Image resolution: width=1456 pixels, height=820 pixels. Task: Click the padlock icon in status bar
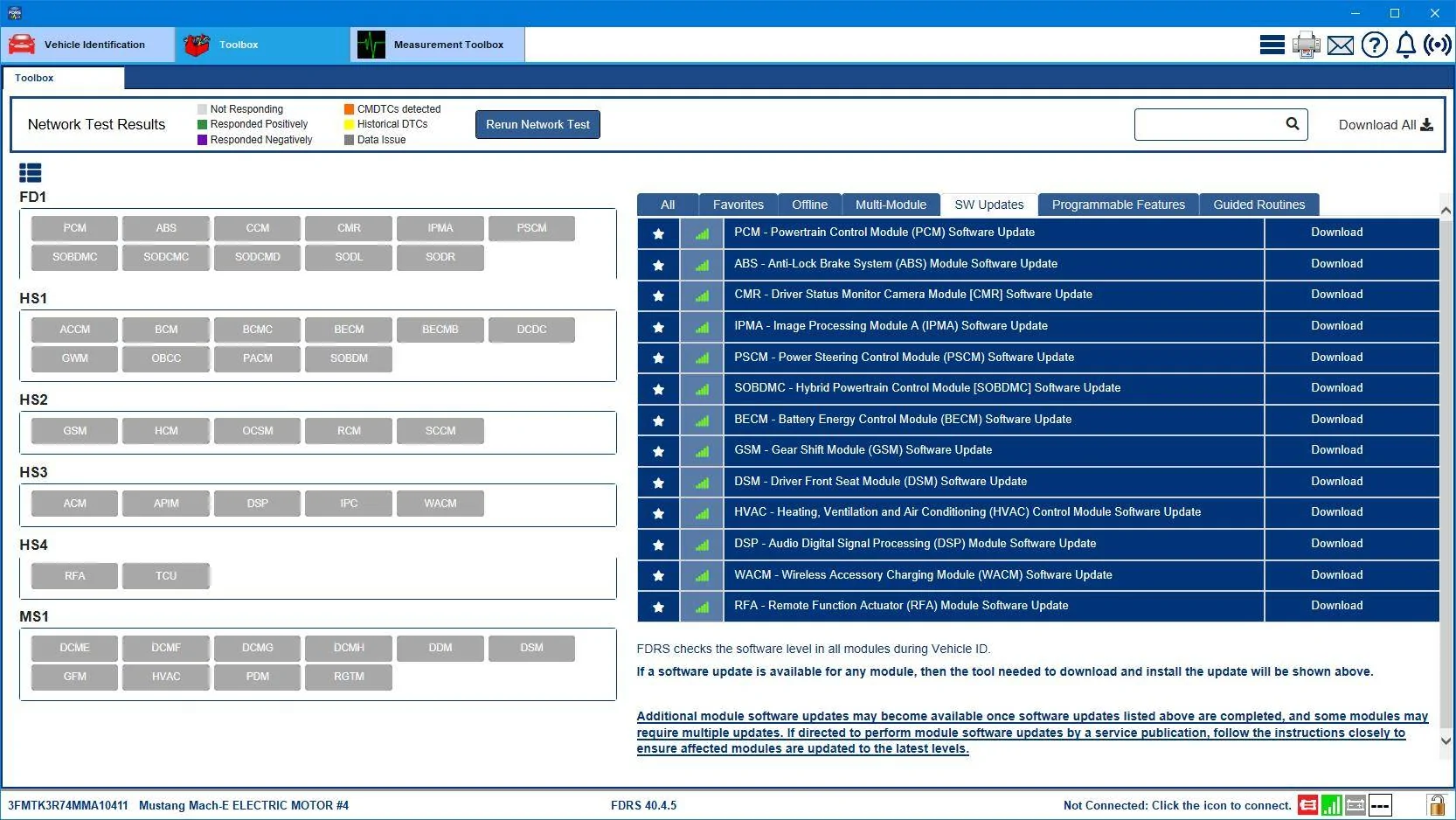click(x=1436, y=804)
